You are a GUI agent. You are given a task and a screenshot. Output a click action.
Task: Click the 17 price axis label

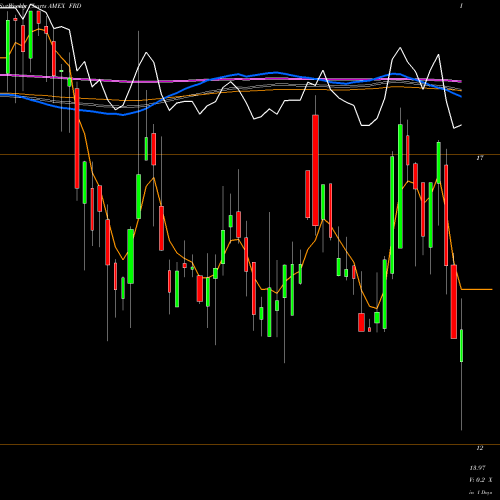(480, 158)
